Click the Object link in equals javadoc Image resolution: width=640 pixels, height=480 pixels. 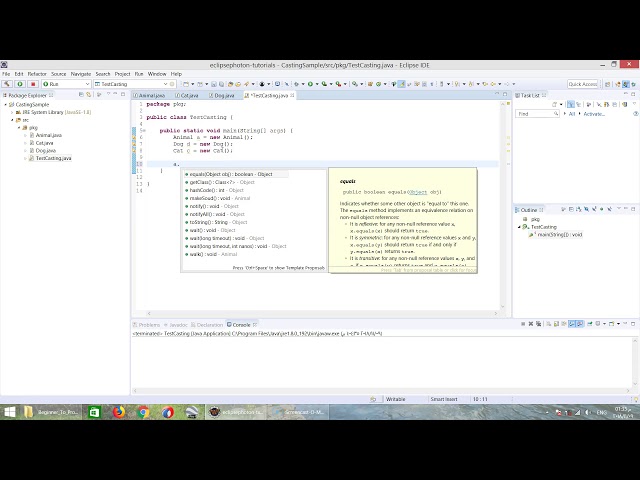pyautogui.click(x=418, y=192)
